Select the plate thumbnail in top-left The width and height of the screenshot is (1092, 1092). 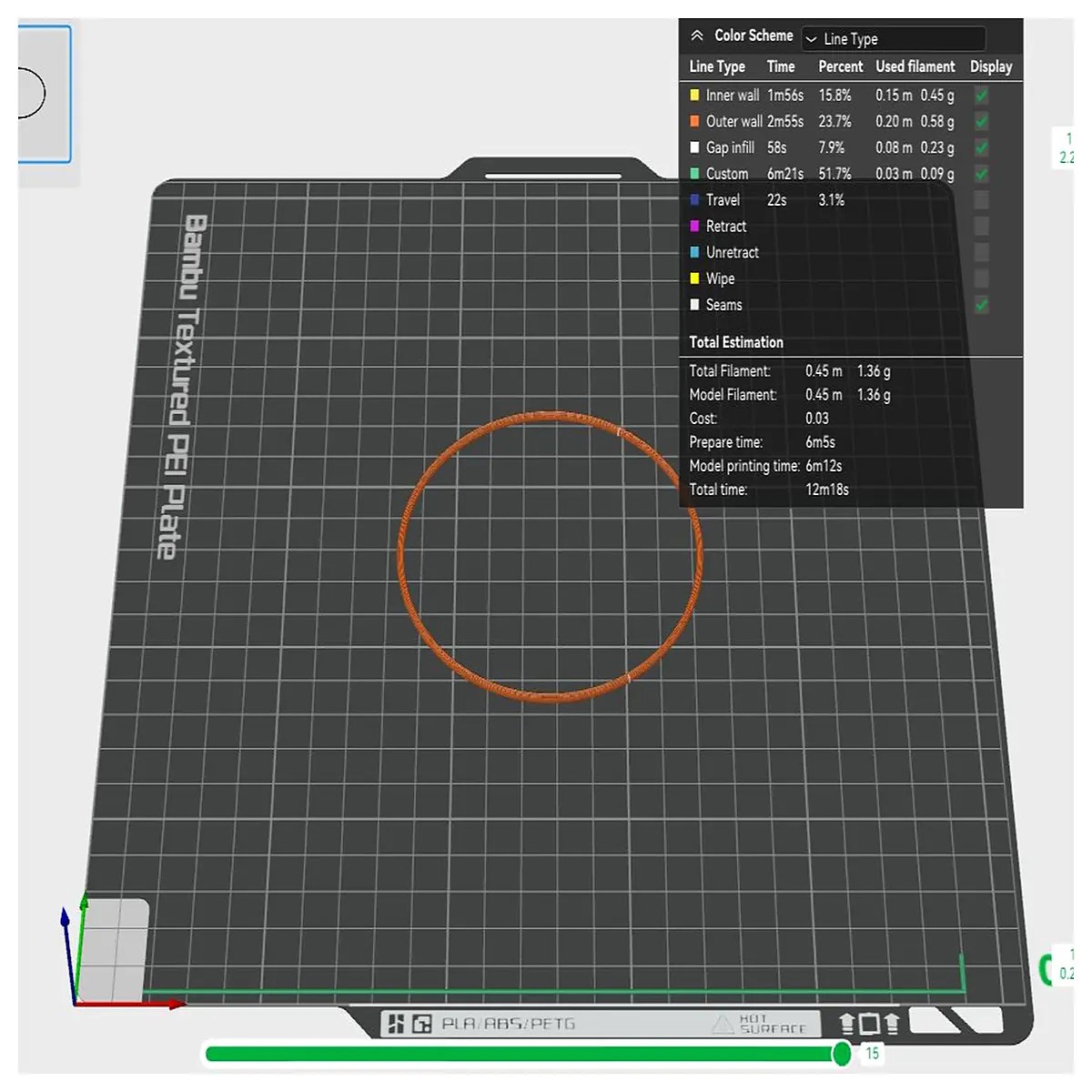tap(44, 95)
